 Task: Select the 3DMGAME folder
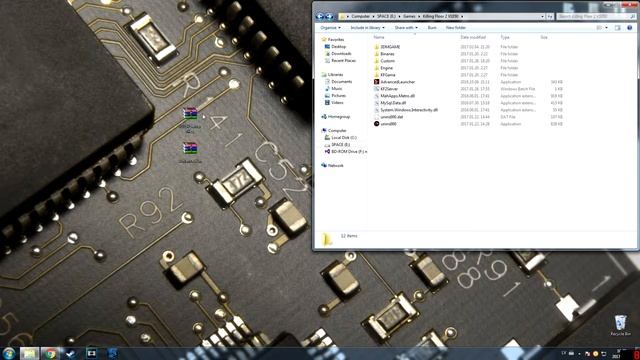point(387,47)
